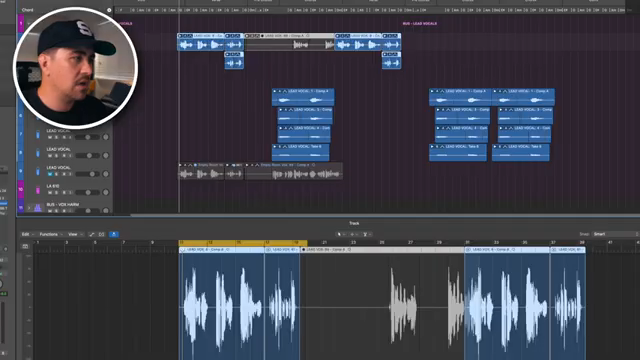The width and height of the screenshot is (640, 360).
Task: Click bar 1 on the editor ruler
Action: [x=38, y=242]
